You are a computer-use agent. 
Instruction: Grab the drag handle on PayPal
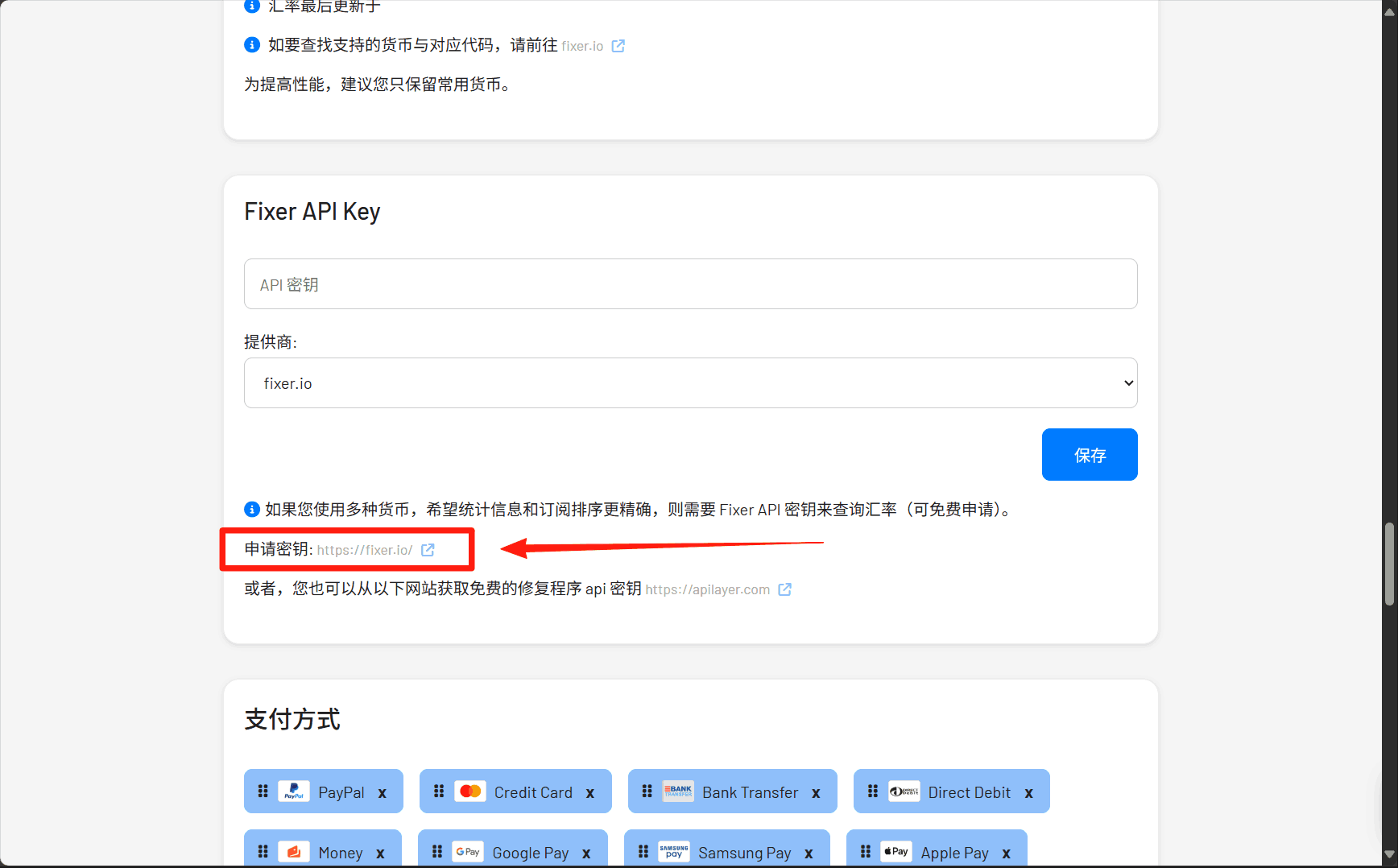coord(263,792)
